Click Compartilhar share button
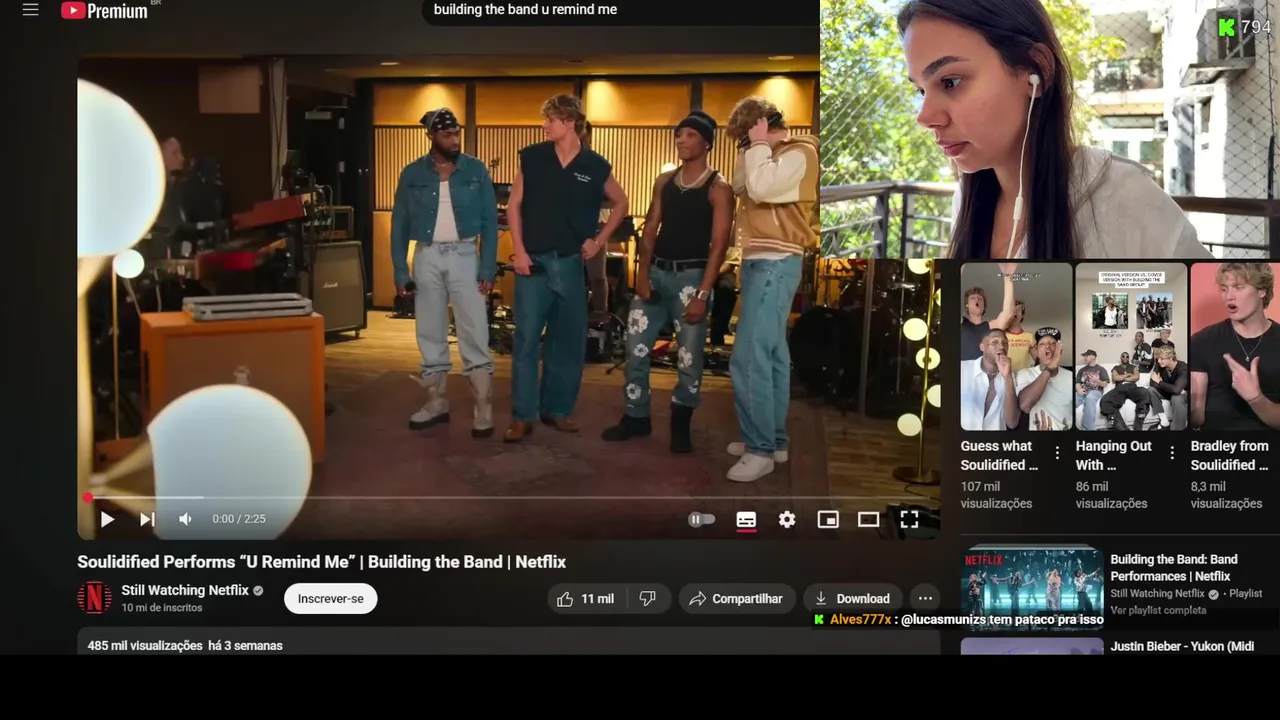 [737, 598]
